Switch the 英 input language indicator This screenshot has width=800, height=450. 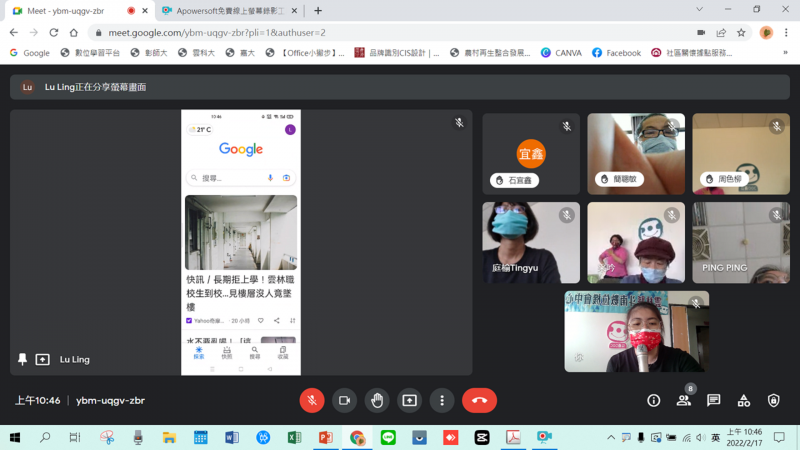pos(716,437)
